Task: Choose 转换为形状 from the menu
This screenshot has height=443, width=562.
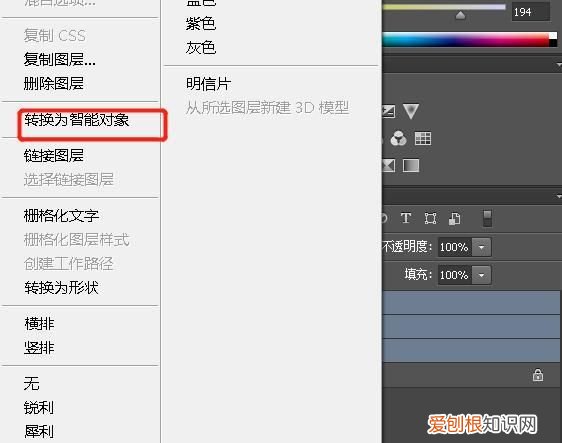Action: point(61,287)
